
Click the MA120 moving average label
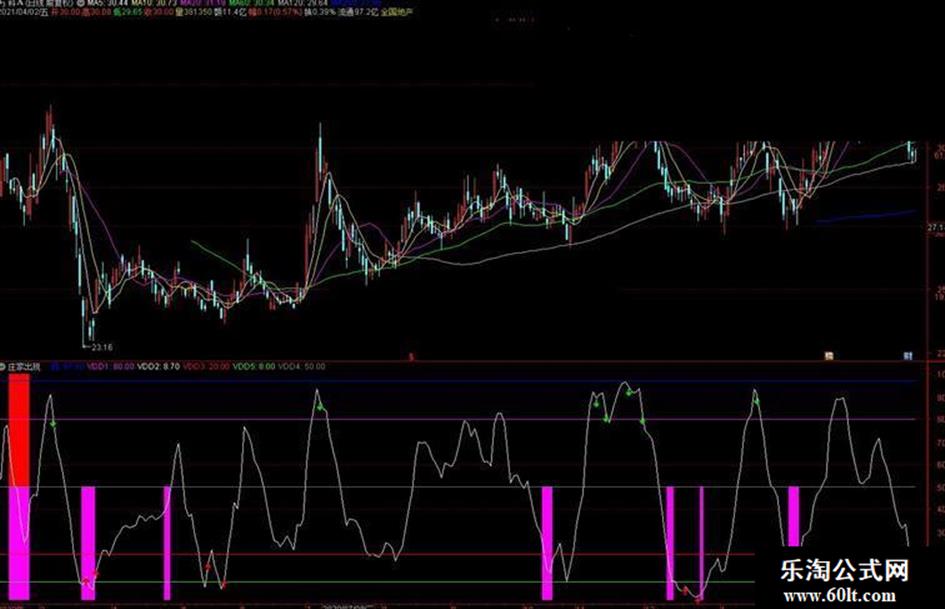pyautogui.click(x=303, y=3)
